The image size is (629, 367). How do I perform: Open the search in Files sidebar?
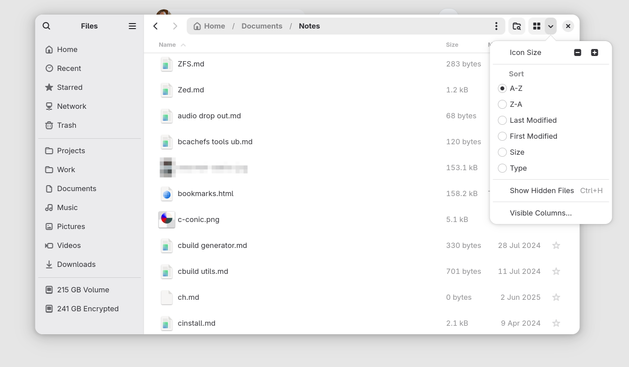(47, 26)
